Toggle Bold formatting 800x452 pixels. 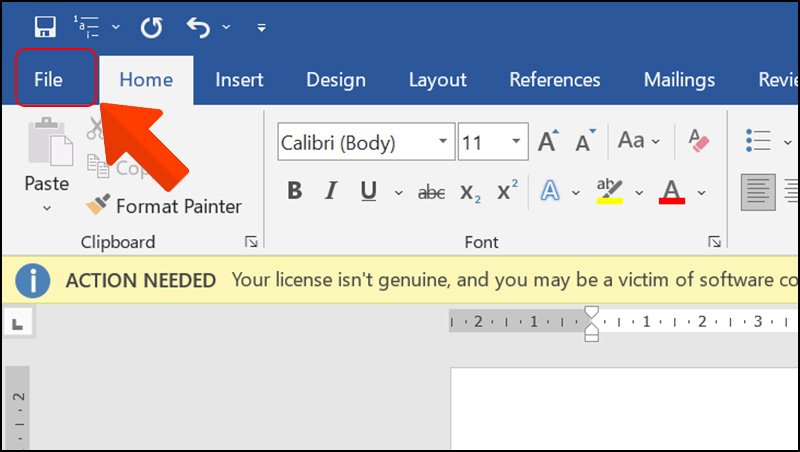point(294,191)
